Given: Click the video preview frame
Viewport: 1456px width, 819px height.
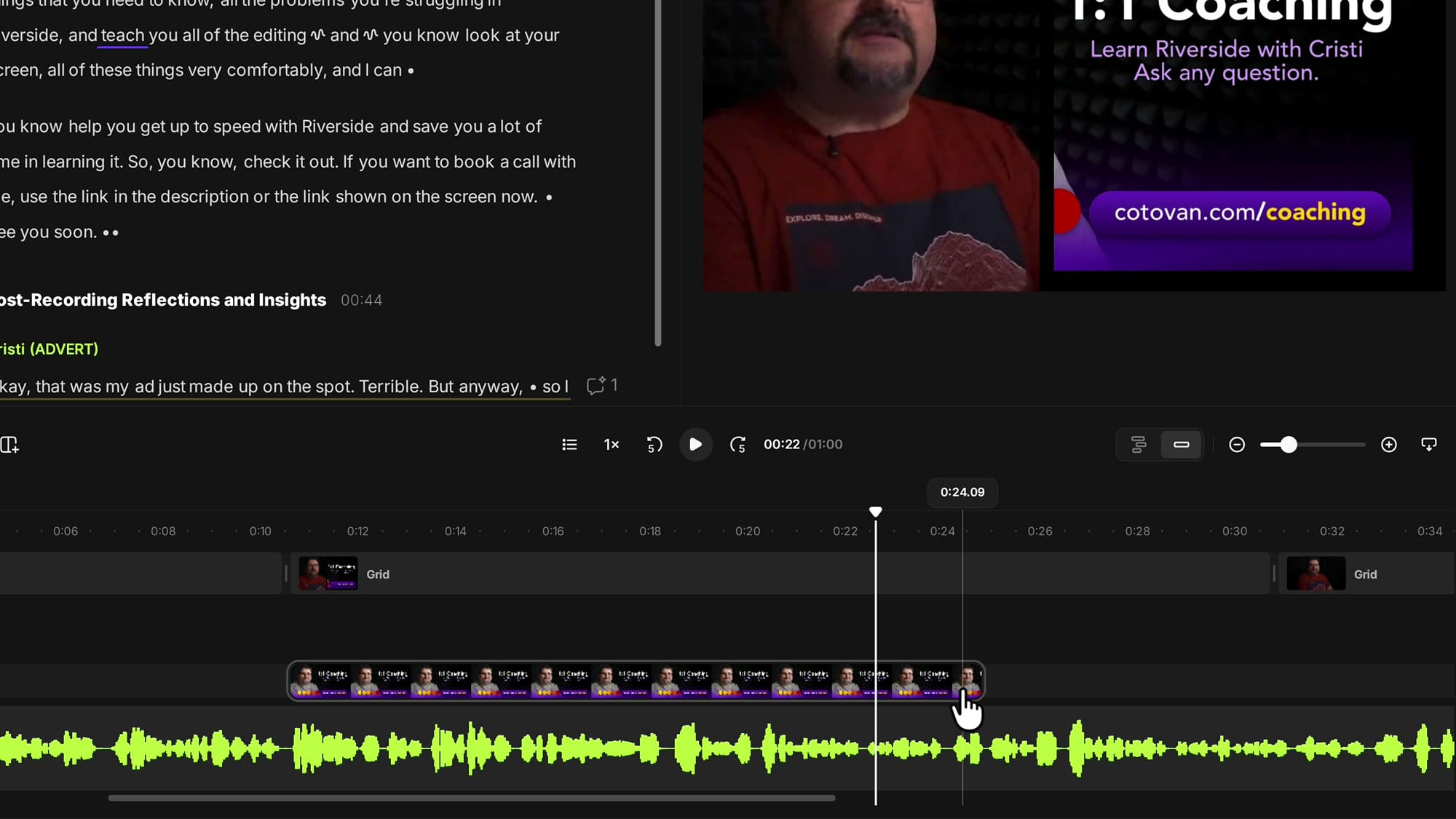Looking at the screenshot, I should (1074, 146).
